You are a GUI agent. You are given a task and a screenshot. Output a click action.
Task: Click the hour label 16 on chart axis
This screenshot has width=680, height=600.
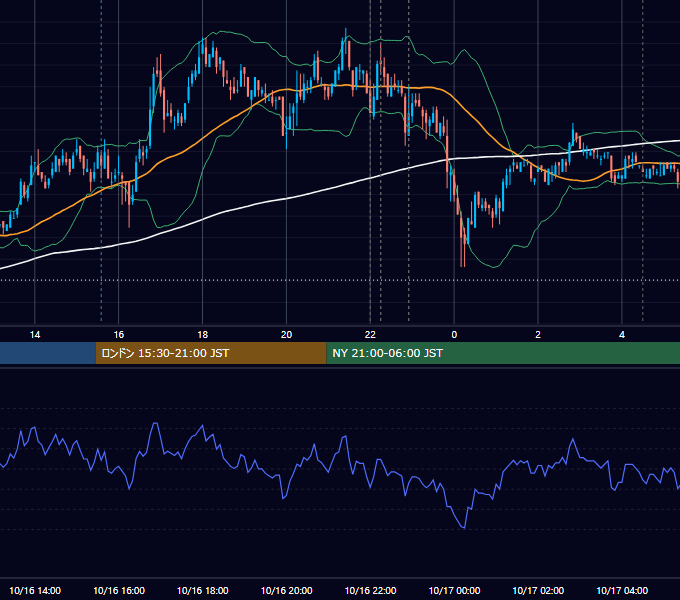[x=119, y=335]
